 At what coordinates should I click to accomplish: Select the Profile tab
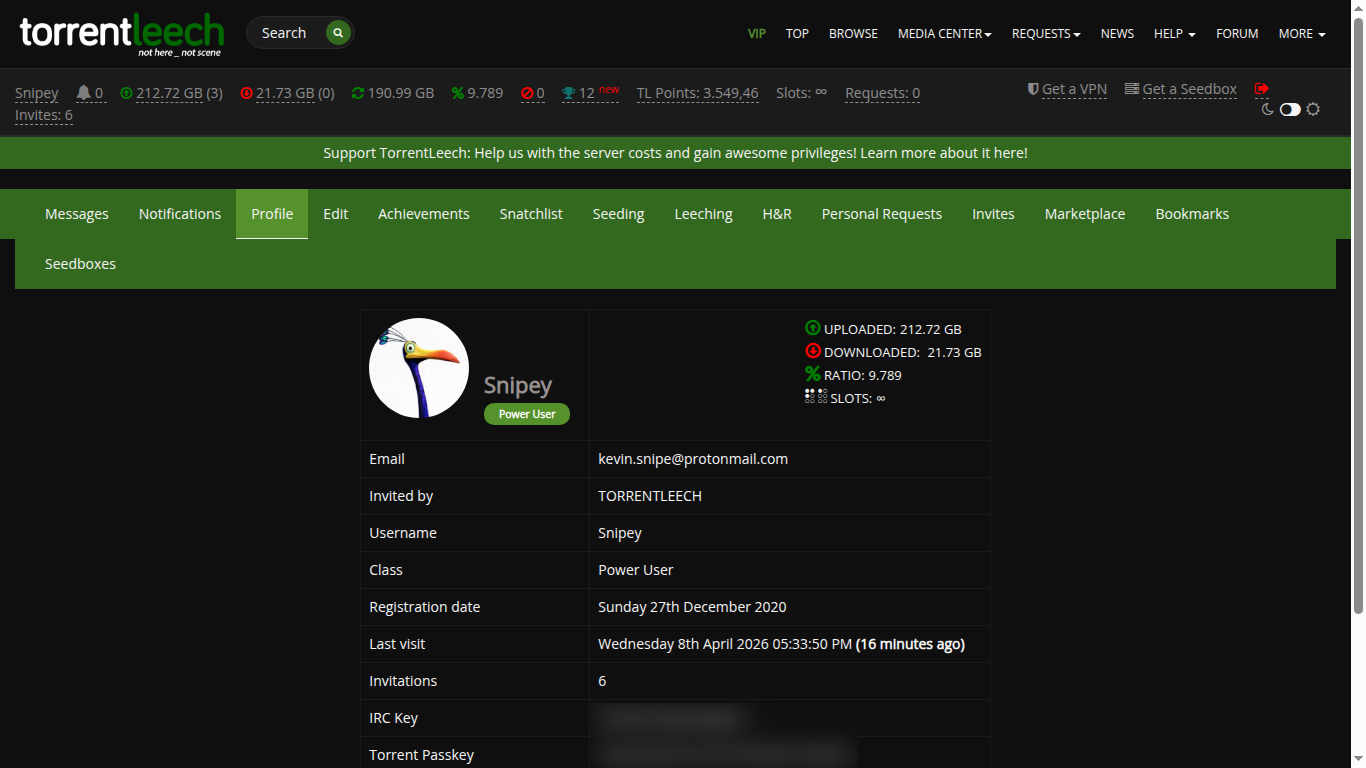click(272, 214)
